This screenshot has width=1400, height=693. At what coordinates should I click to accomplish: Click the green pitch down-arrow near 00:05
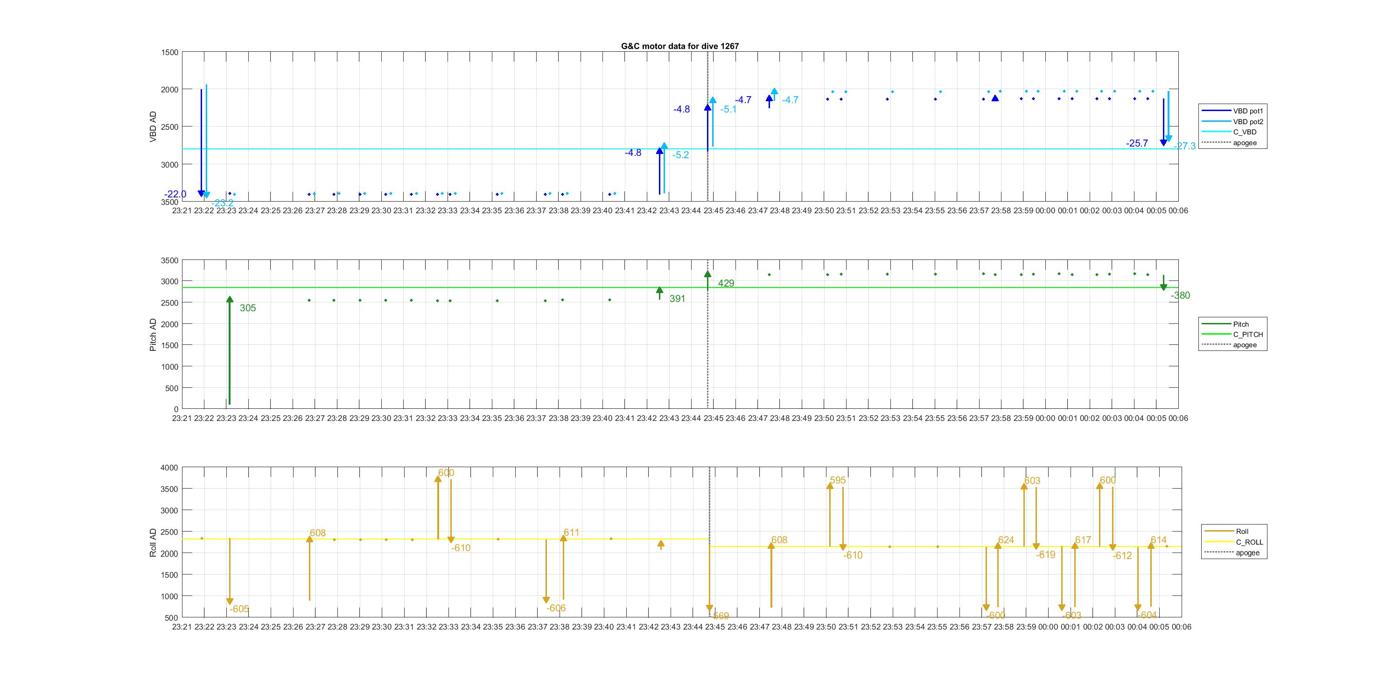1163,283
